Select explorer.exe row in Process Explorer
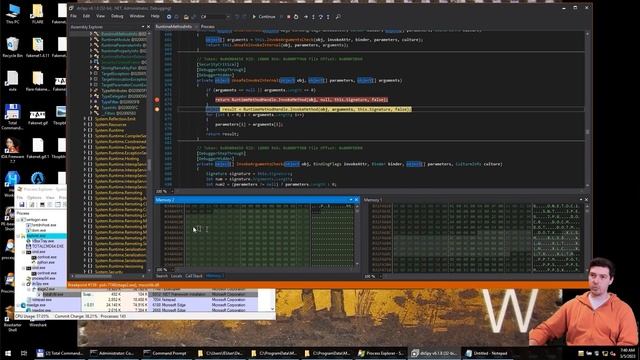Image resolution: width=640 pixels, height=360 pixels. pyautogui.click(x=41, y=236)
